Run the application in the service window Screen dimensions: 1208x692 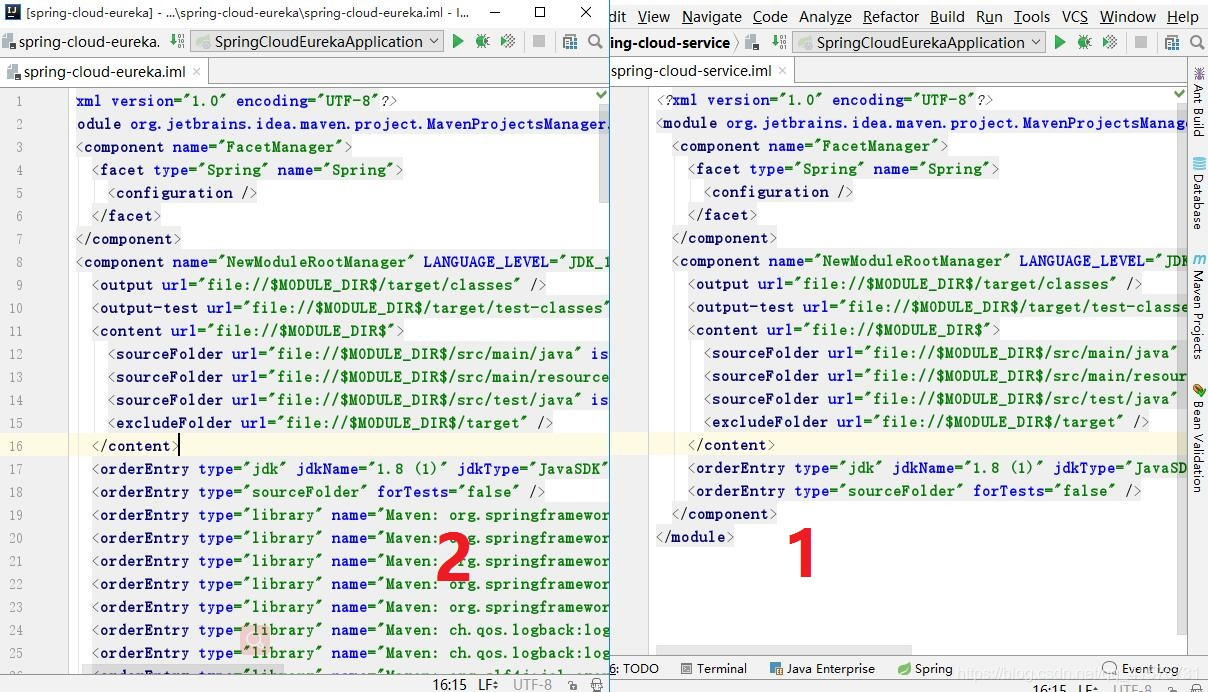pyautogui.click(x=1060, y=42)
